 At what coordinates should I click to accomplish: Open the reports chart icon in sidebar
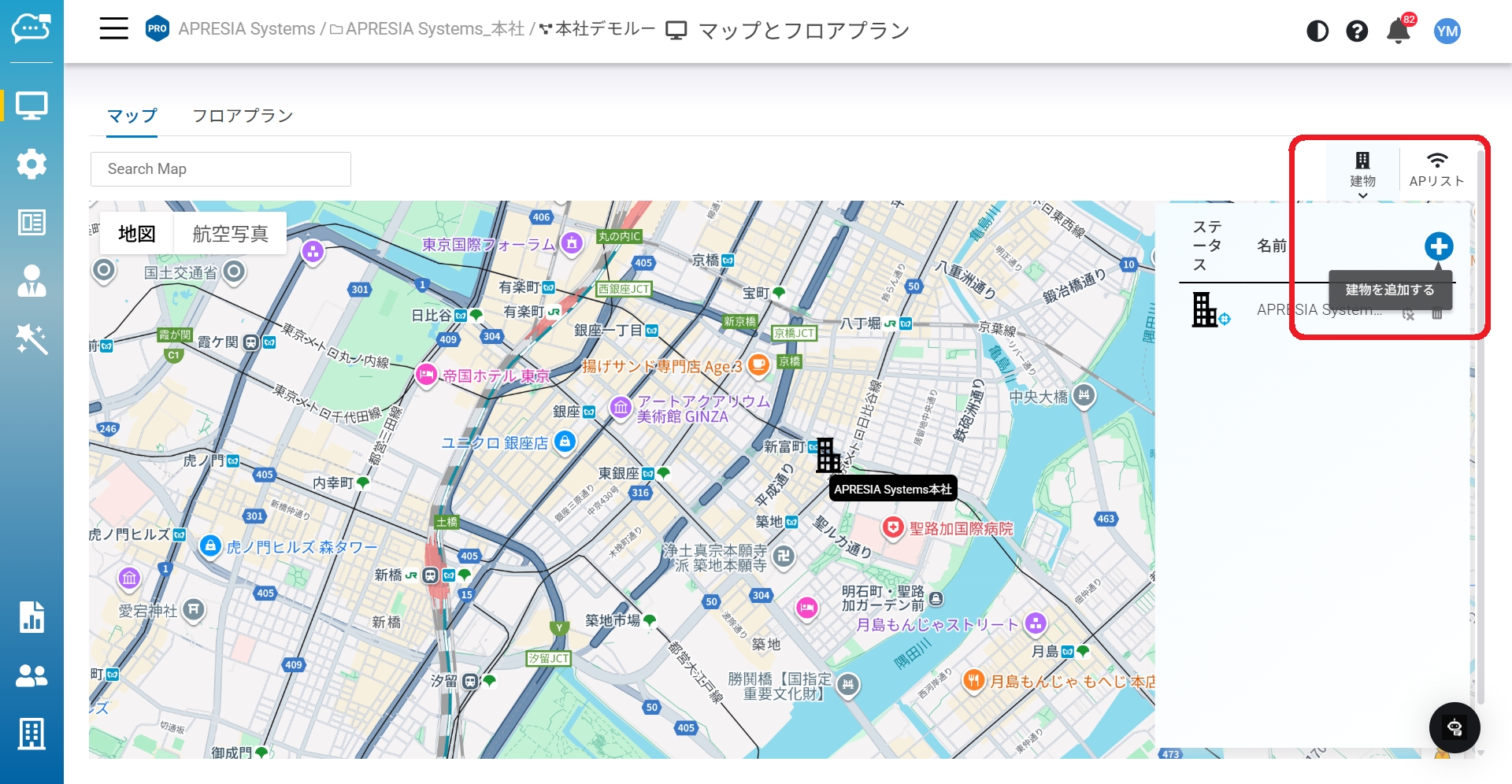[x=31, y=617]
